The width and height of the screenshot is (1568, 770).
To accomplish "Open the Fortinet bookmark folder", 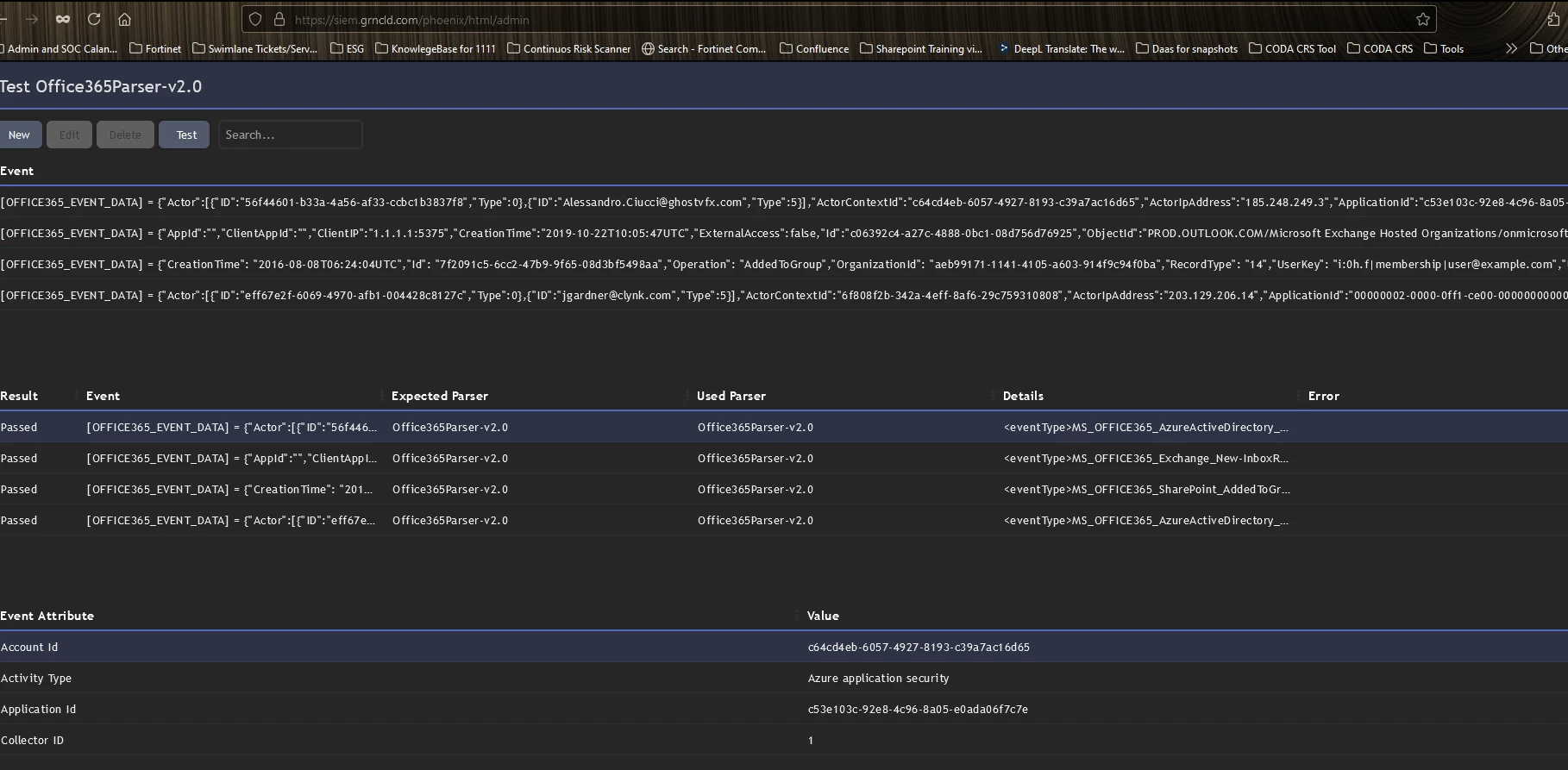I will point(155,49).
